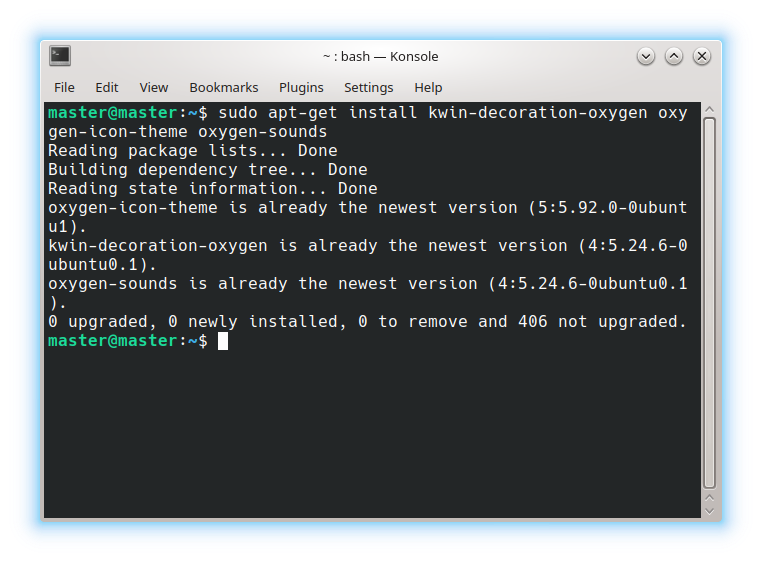
Task: Click the 'Reading package lists... Done' line
Action: [192, 151]
